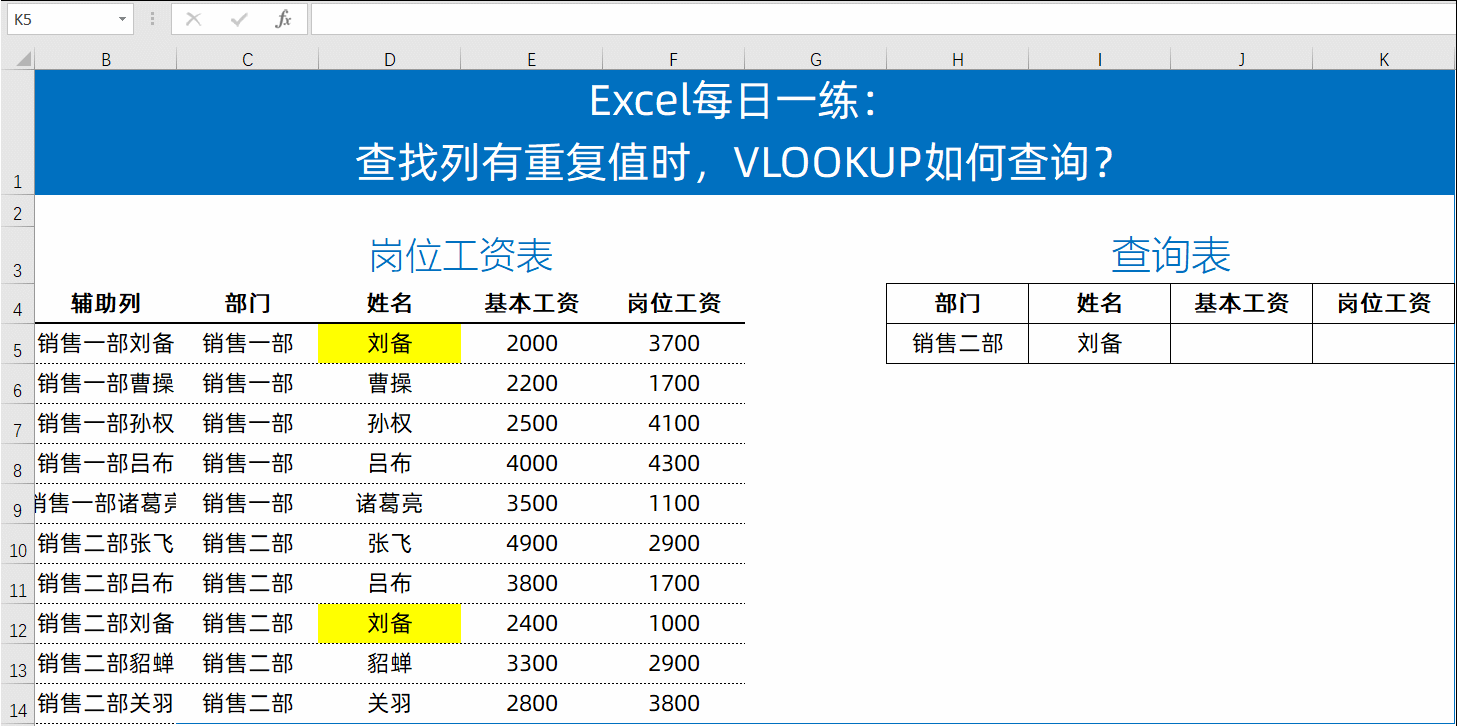The height and width of the screenshot is (726, 1457).
Task: Click the 岗位工资 header in salary table
Action: [x=674, y=304]
